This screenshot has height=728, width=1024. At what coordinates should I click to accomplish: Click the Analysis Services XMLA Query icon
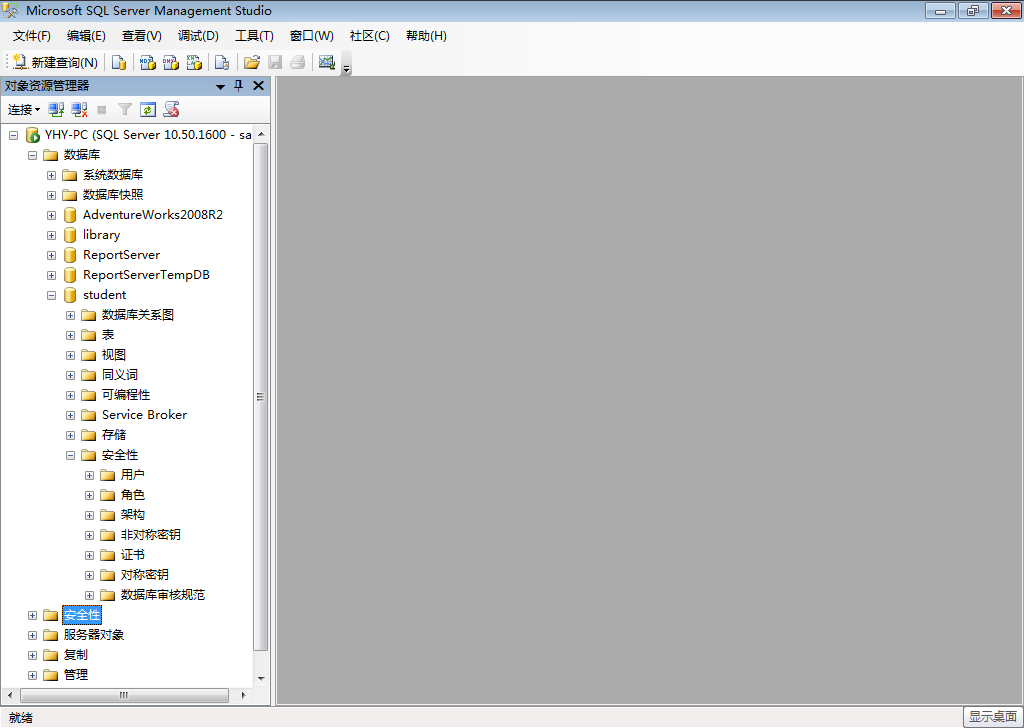coord(194,63)
